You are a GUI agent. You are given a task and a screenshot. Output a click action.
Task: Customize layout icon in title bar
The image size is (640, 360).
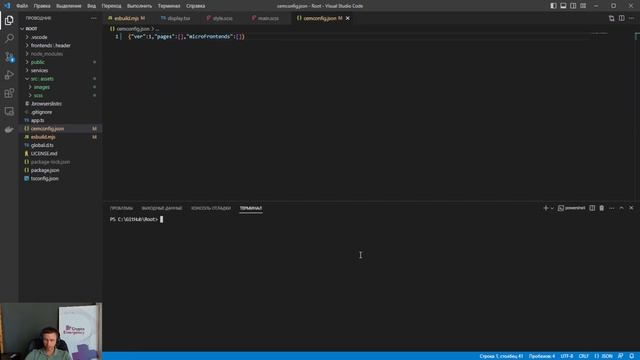tap(583, 6)
